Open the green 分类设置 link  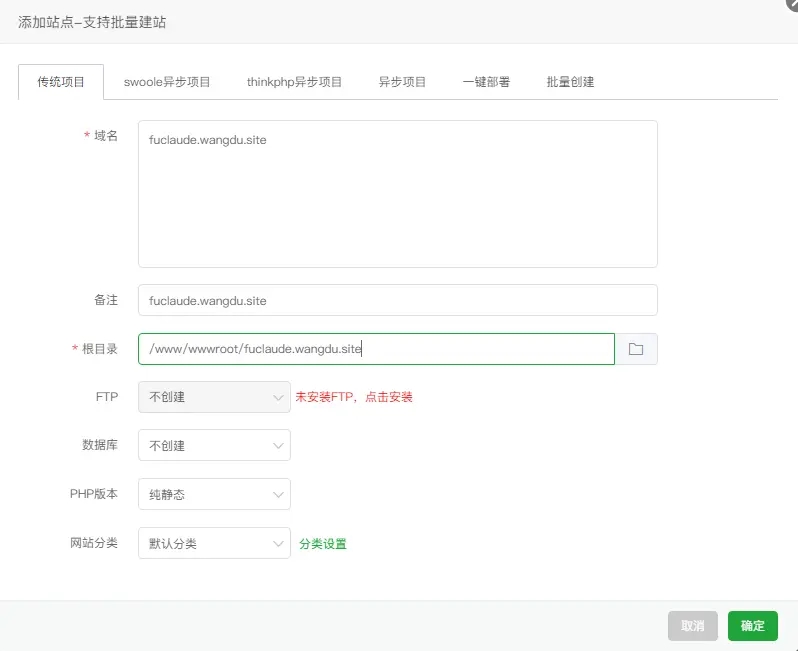(x=323, y=544)
